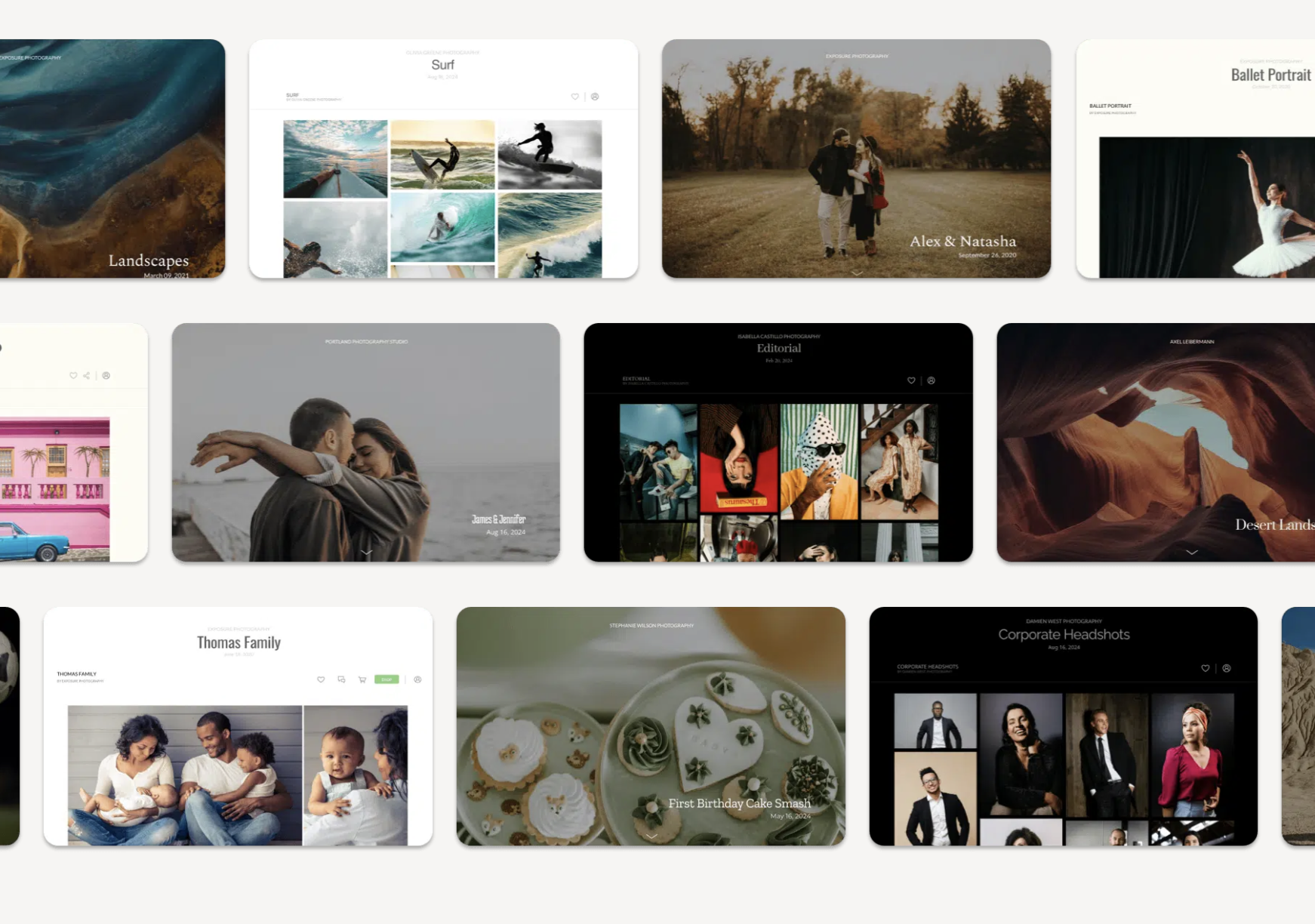
Task: Click the James & Jennifer title text
Action: pyautogui.click(x=498, y=519)
